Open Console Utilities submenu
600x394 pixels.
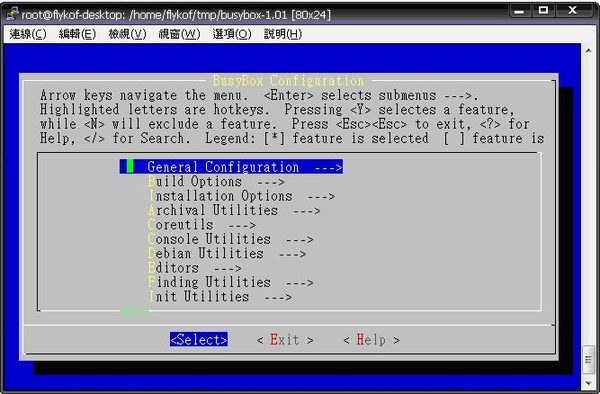[230, 239]
